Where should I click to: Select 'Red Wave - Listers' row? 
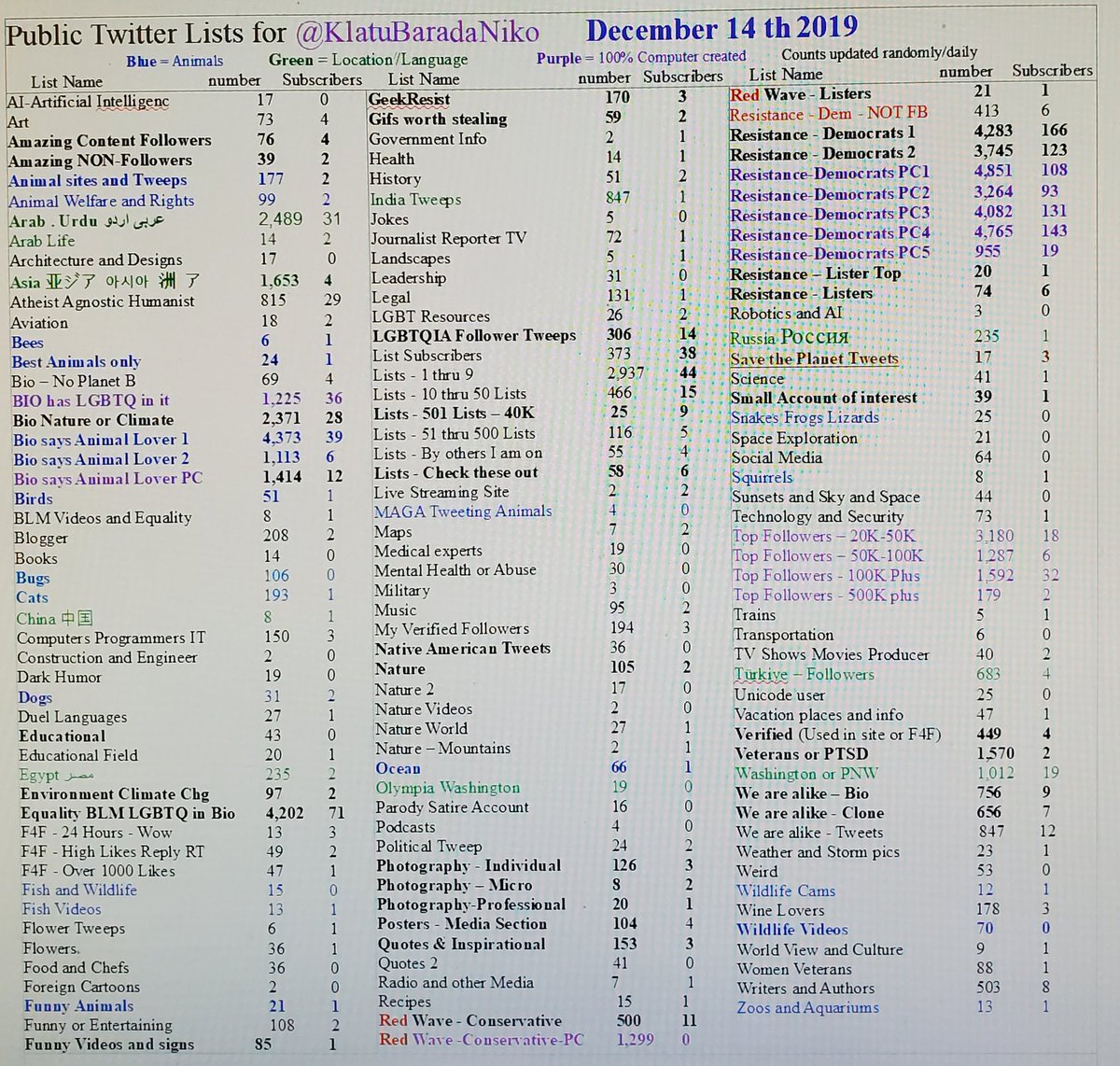pyautogui.click(x=891, y=93)
